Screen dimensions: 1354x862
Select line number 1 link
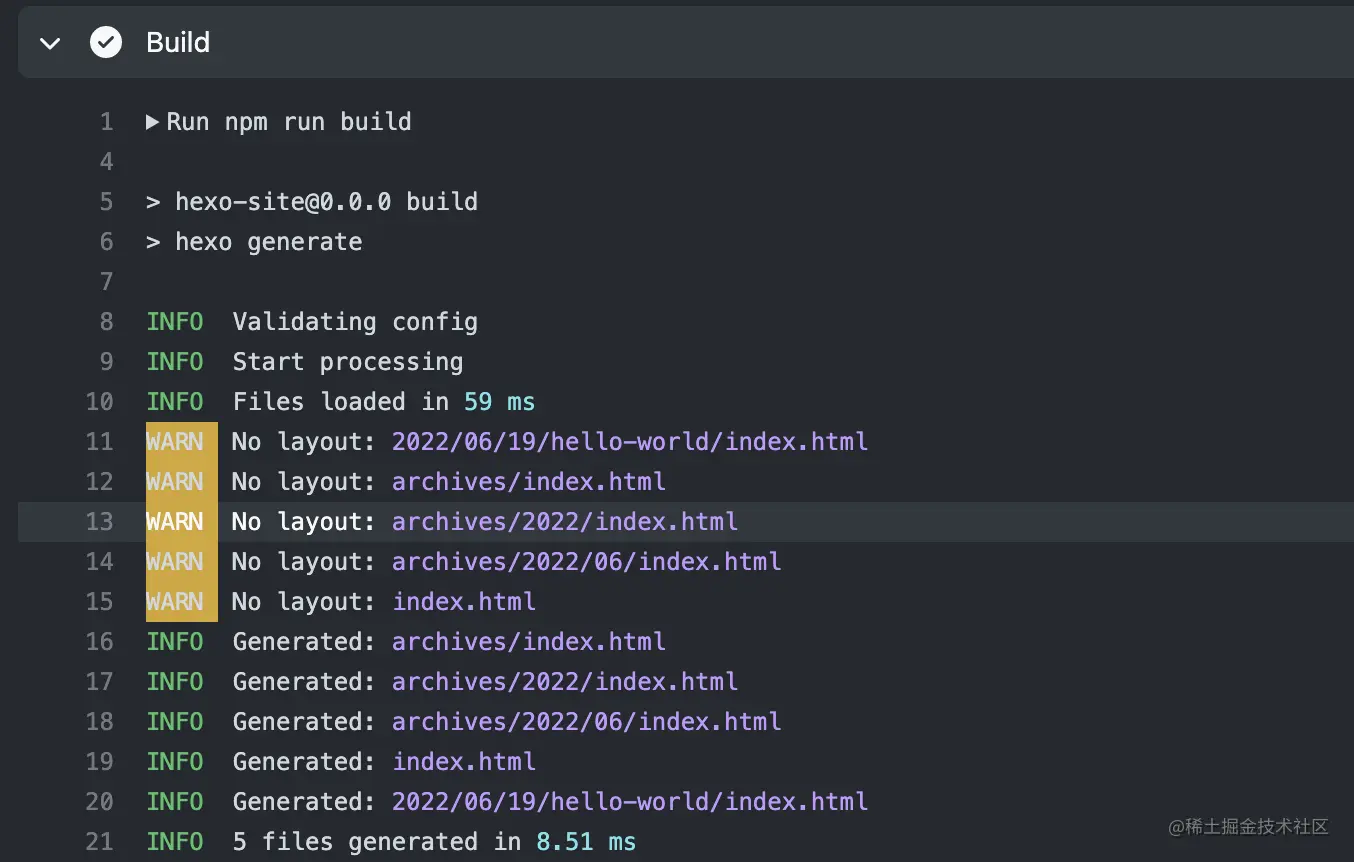point(106,122)
